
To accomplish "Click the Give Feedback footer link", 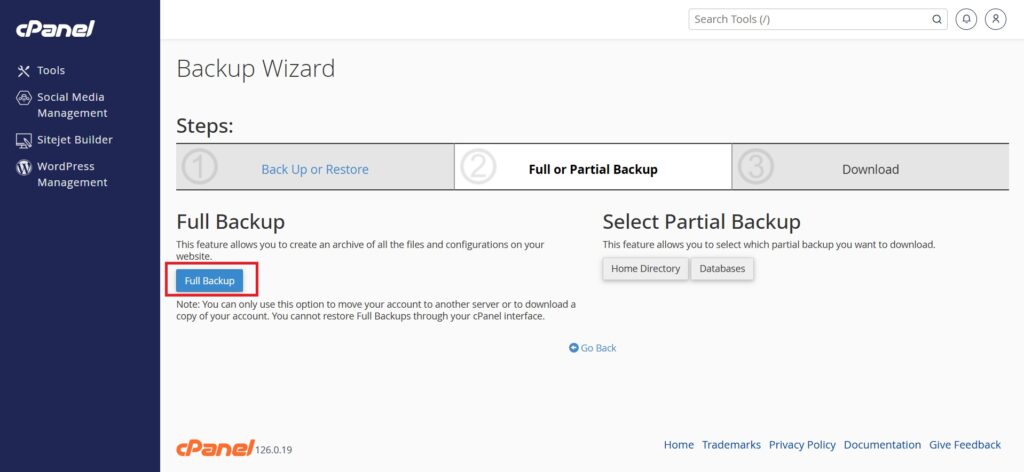I will [965, 445].
